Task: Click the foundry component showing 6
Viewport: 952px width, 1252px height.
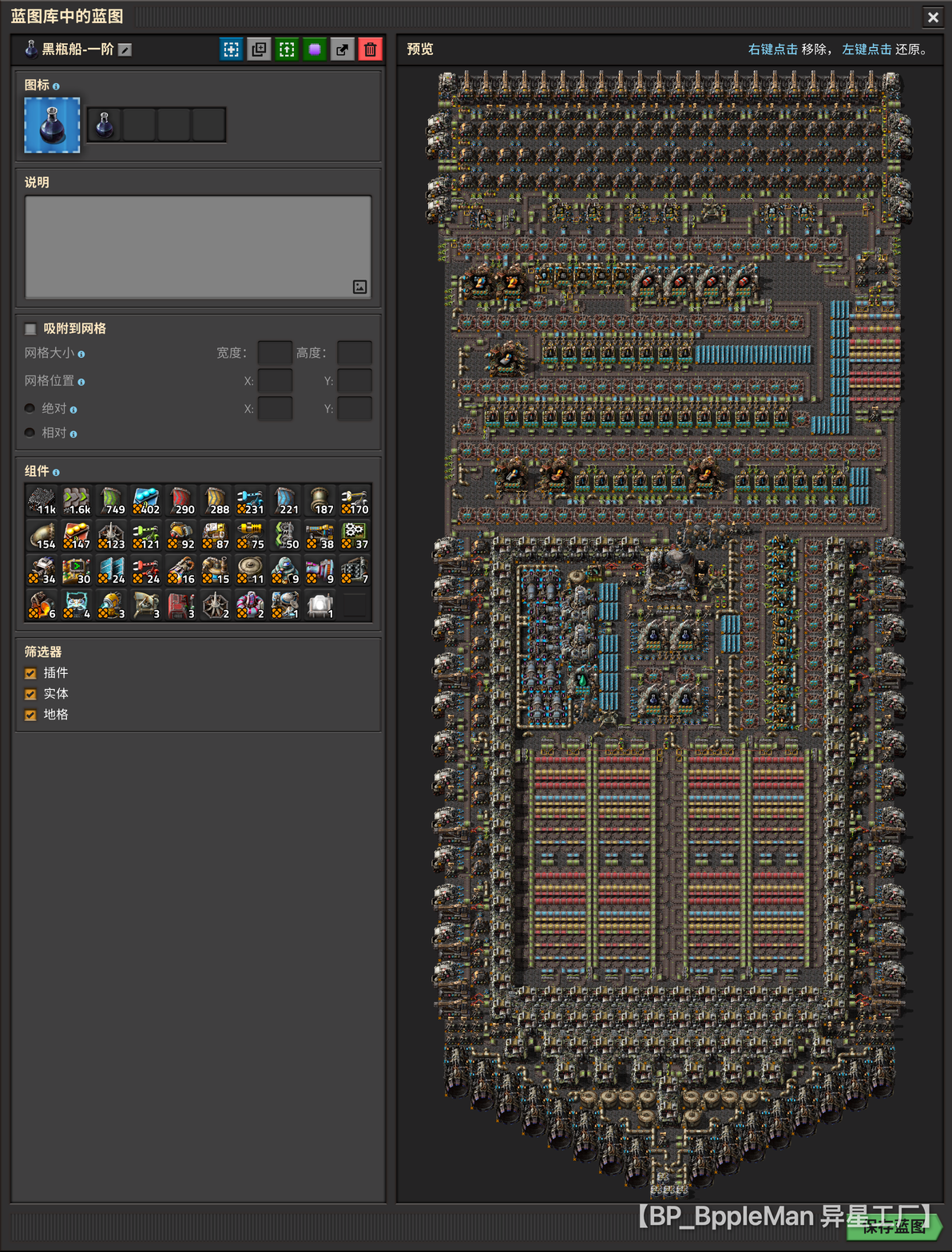Action: pos(42,605)
